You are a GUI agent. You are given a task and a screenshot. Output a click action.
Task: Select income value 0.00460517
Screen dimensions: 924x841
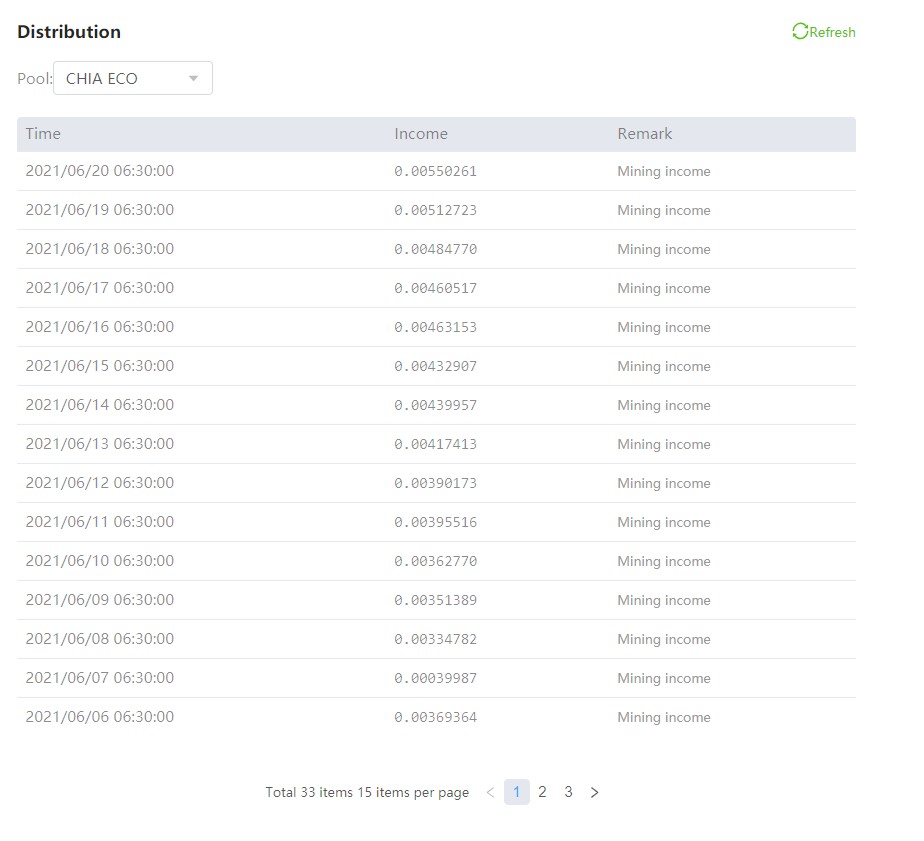[435, 288]
